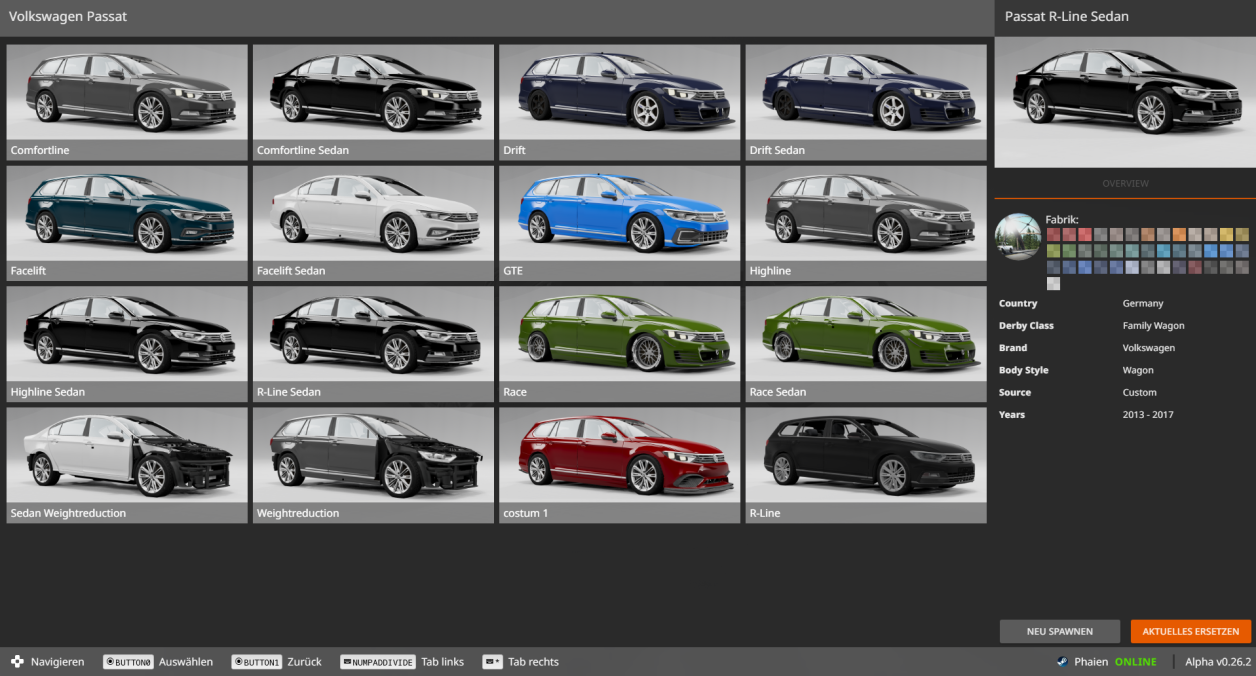Screen dimensions: 1256x676
Task: Select the red costum 1 configuration
Action: pos(620,465)
